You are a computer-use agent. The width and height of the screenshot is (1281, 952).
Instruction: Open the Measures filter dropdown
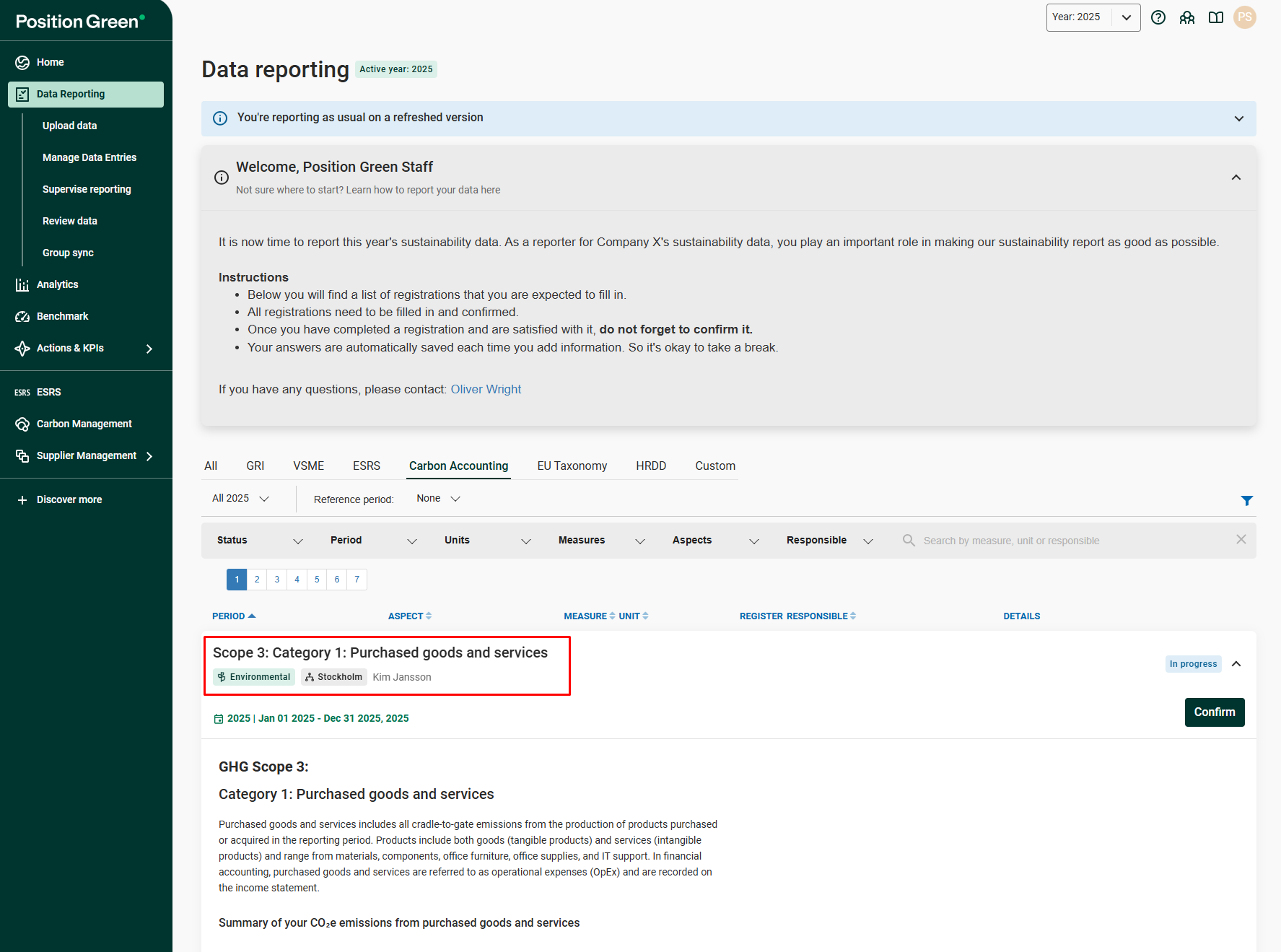[x=602, y=541]
